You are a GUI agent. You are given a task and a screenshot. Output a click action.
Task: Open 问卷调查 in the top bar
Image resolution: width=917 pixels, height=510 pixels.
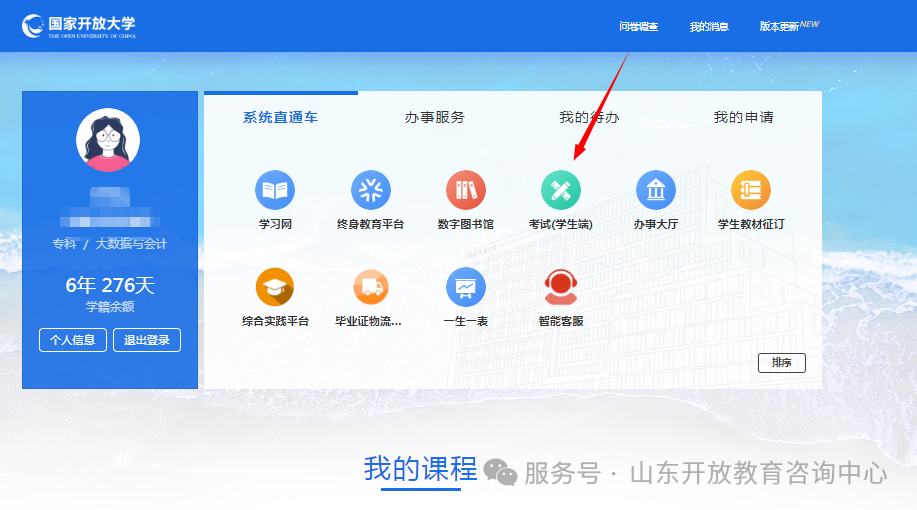click(639, 27)
